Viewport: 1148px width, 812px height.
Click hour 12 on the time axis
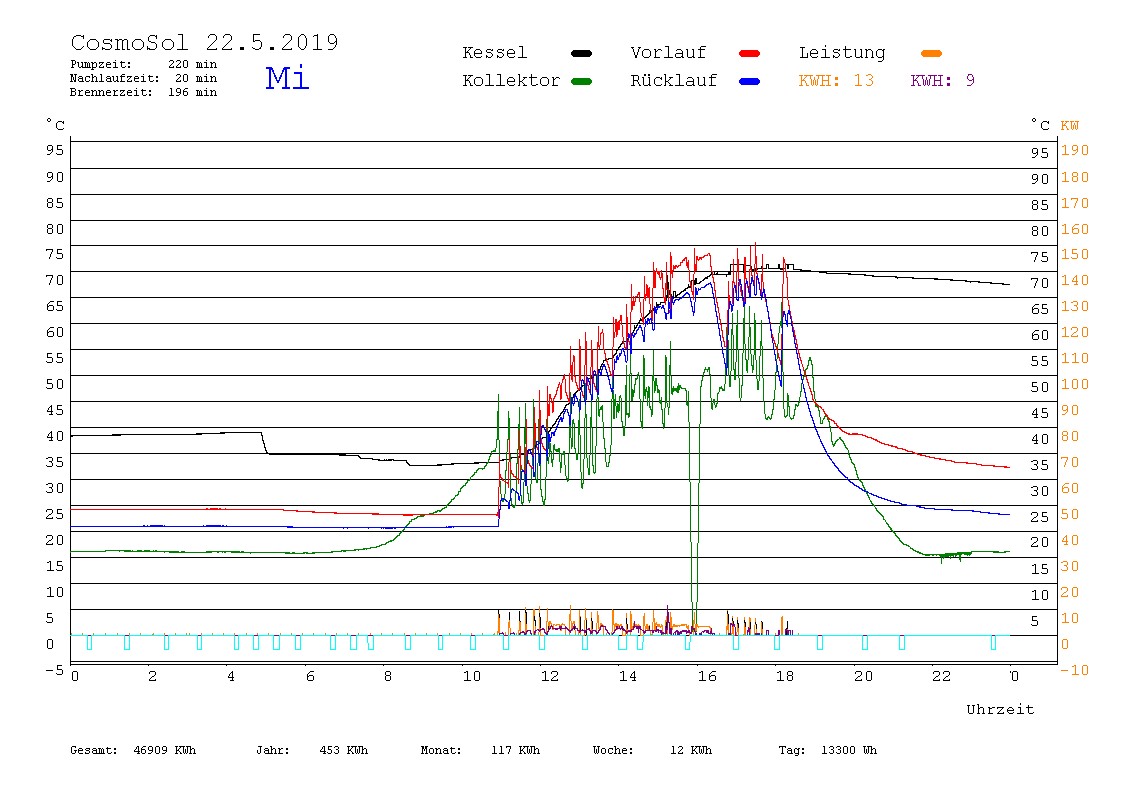(x=550, y=677)
